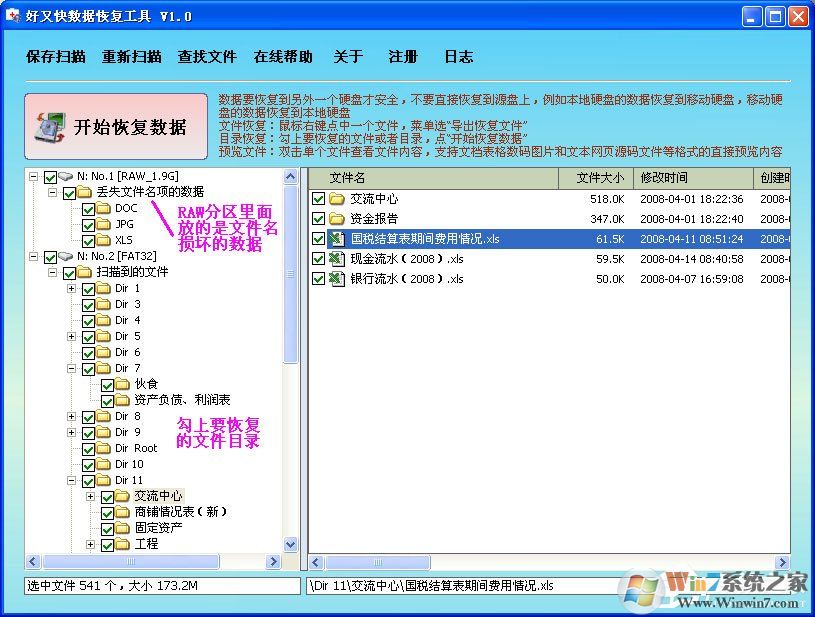
Task: Click the Excel icon next to 银行流水（2008）.xls
Action: [337, 278]
